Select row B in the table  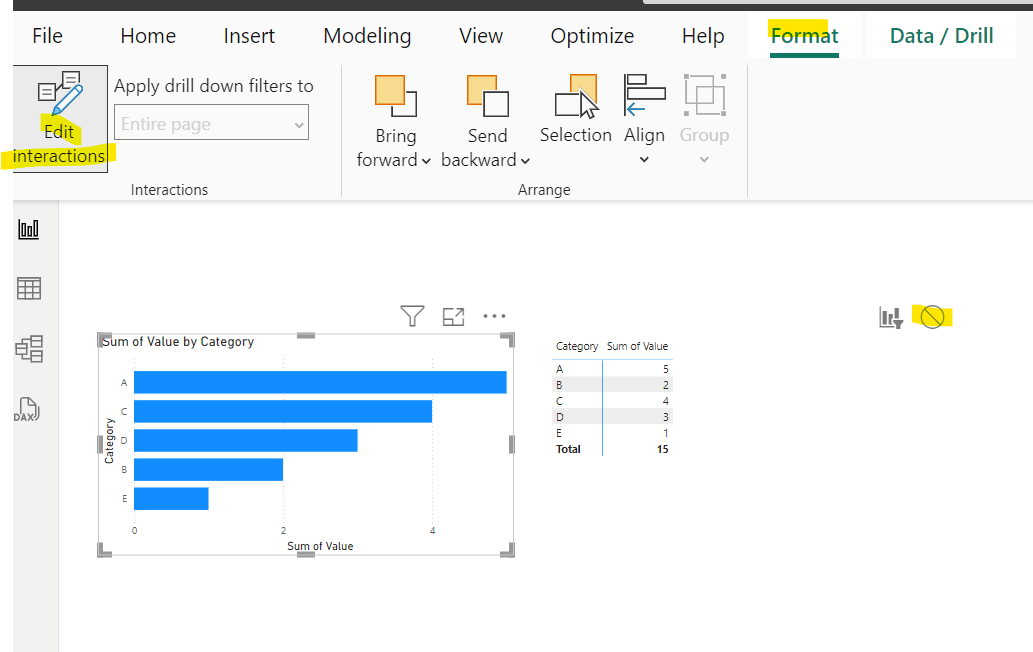612,385
